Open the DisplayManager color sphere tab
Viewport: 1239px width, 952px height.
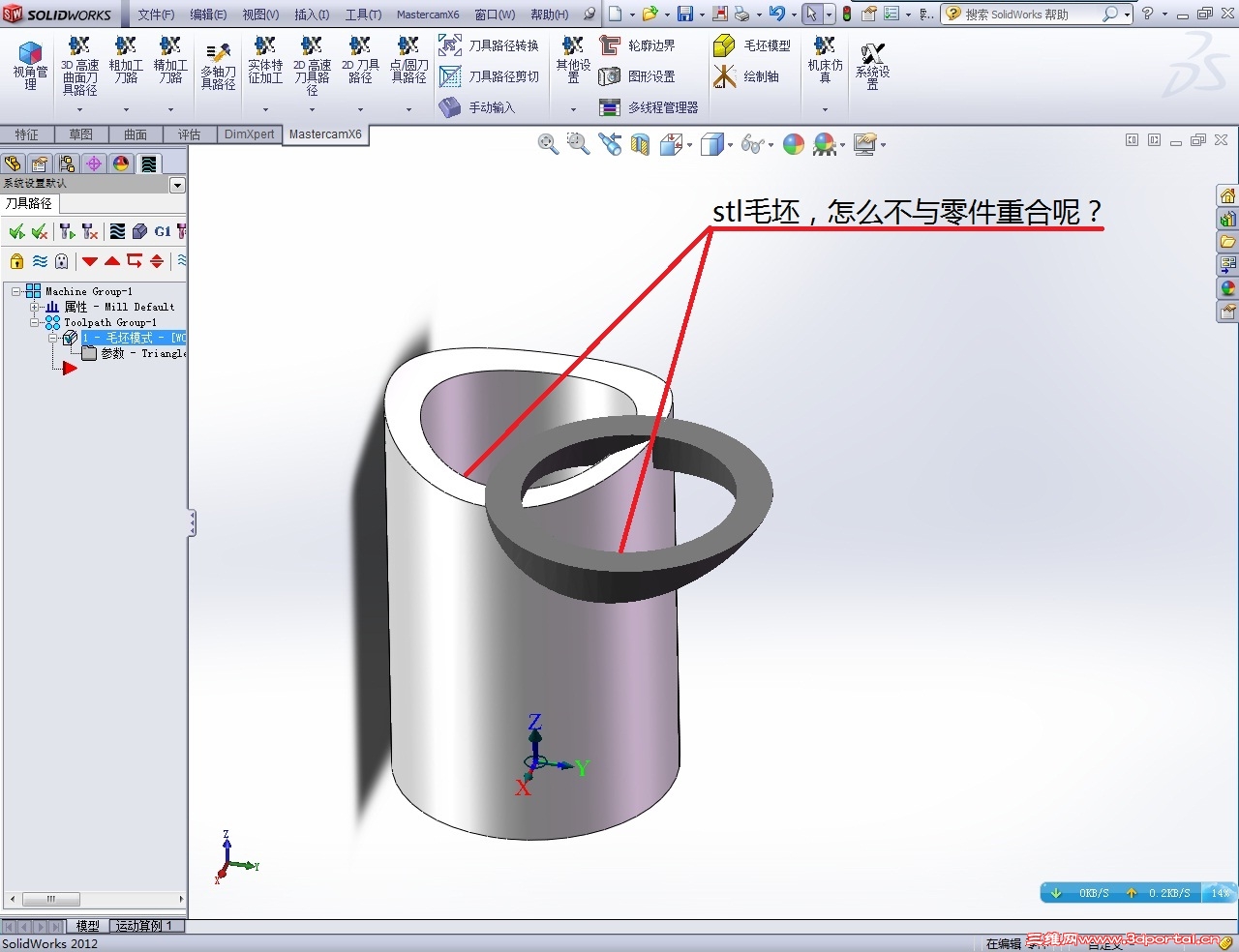(121, 164)
